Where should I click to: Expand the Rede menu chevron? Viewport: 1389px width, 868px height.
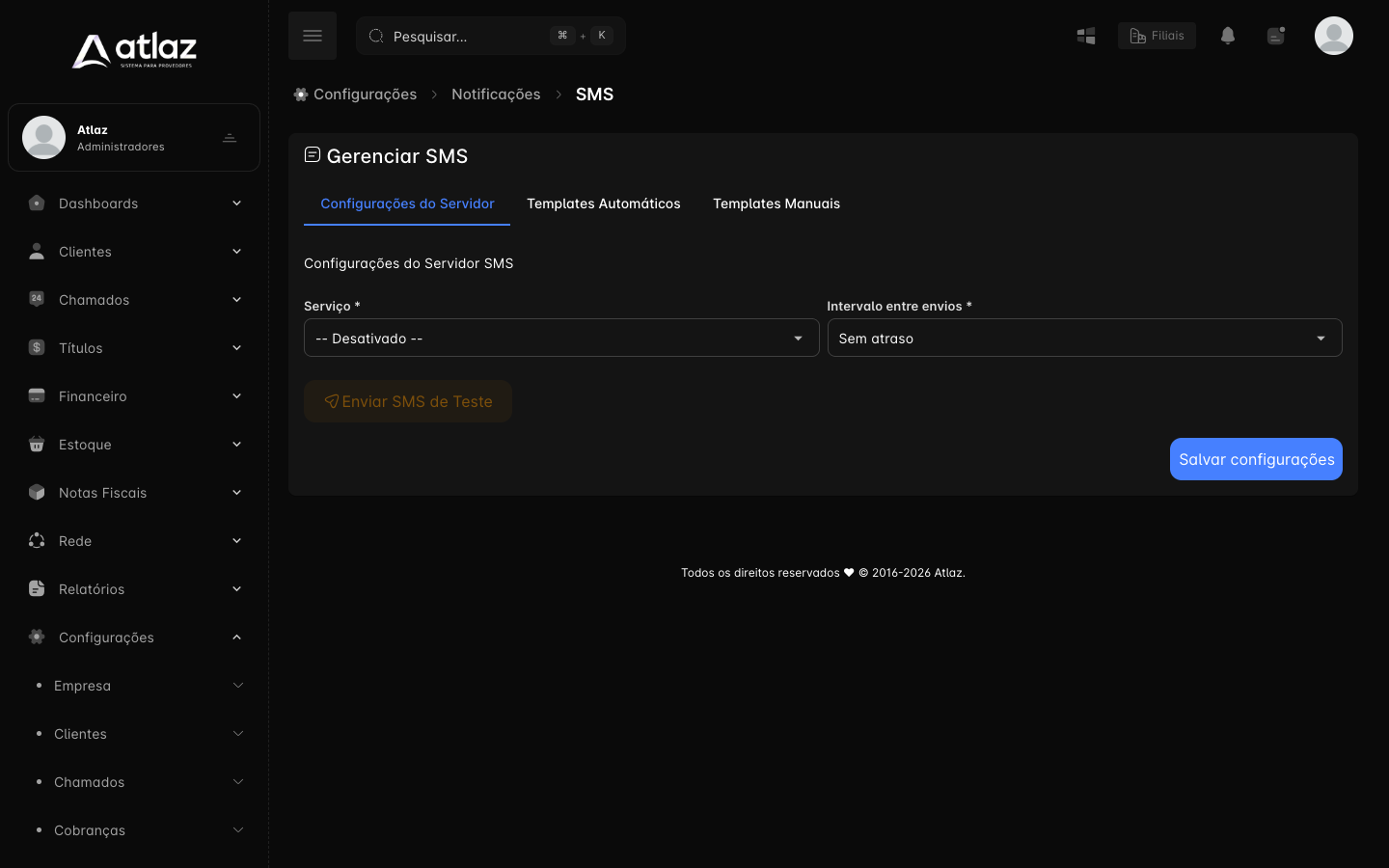point(236,540)
